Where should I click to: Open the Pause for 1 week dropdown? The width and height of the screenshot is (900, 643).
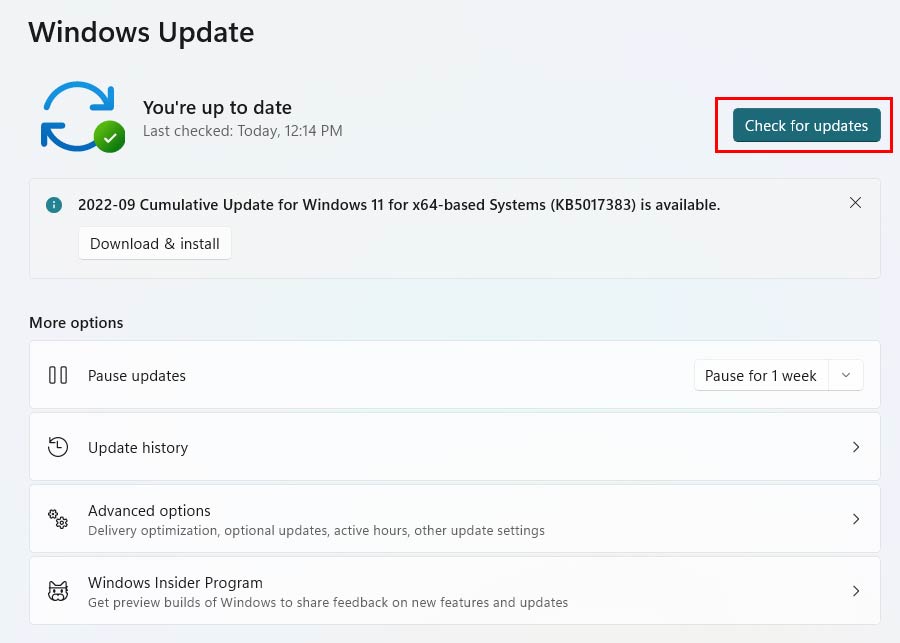(761, 376)
